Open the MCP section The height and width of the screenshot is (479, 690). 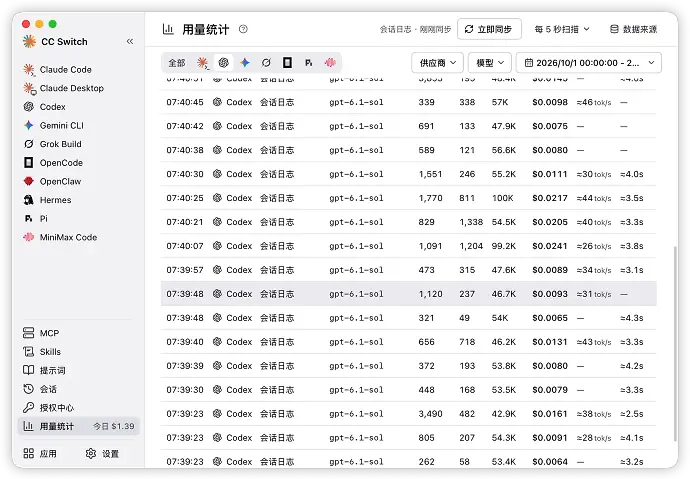[x=41, y=333]
